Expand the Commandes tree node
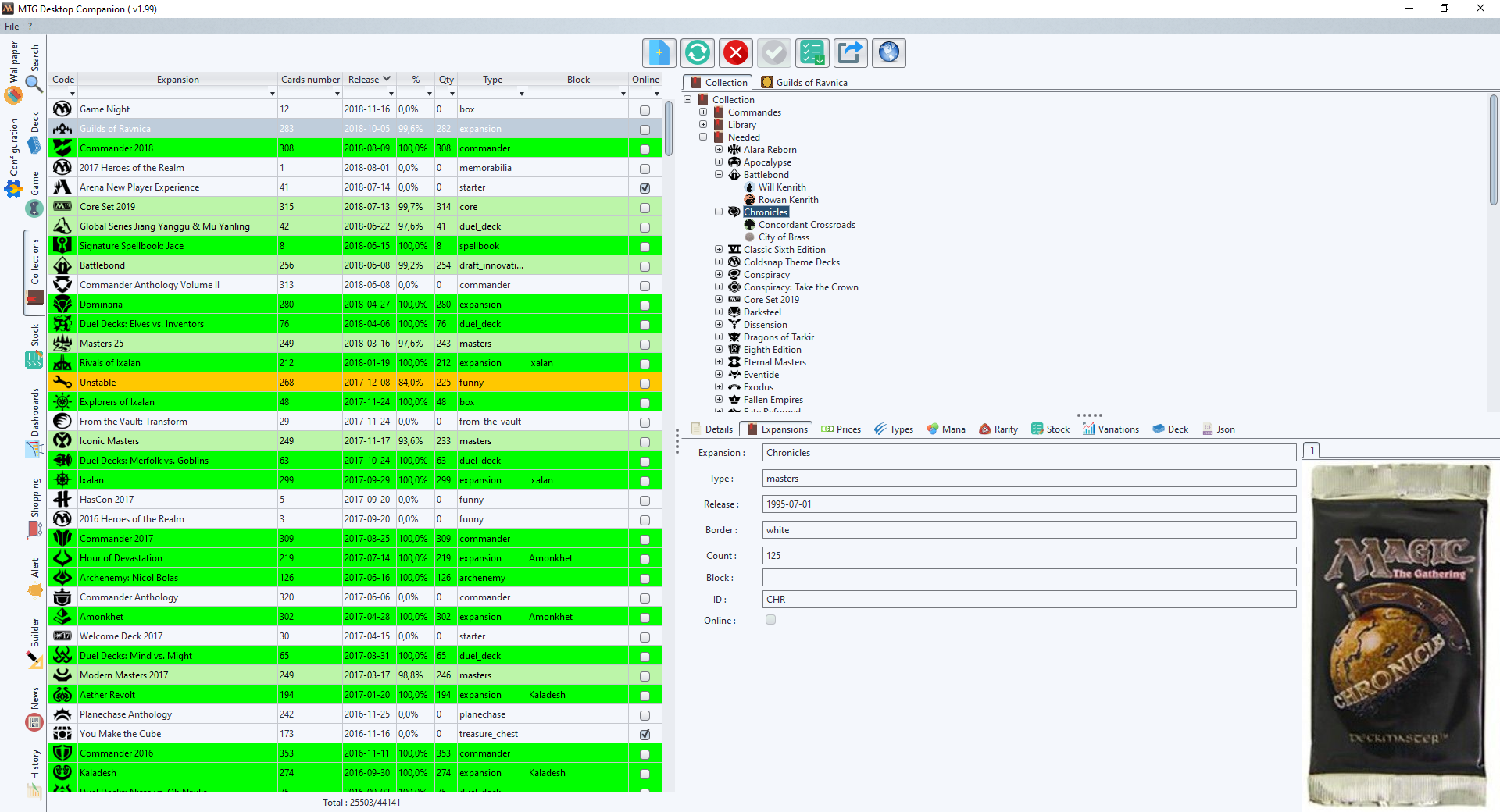 coord(703,112)
